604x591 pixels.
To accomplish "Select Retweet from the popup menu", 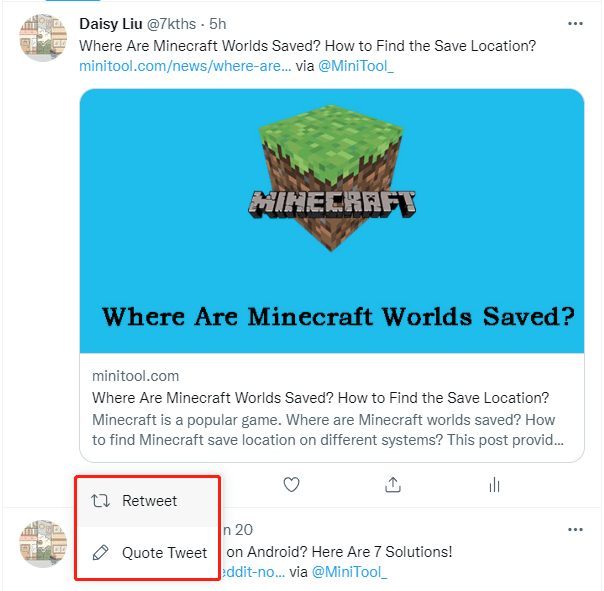I will pos(149,501).
